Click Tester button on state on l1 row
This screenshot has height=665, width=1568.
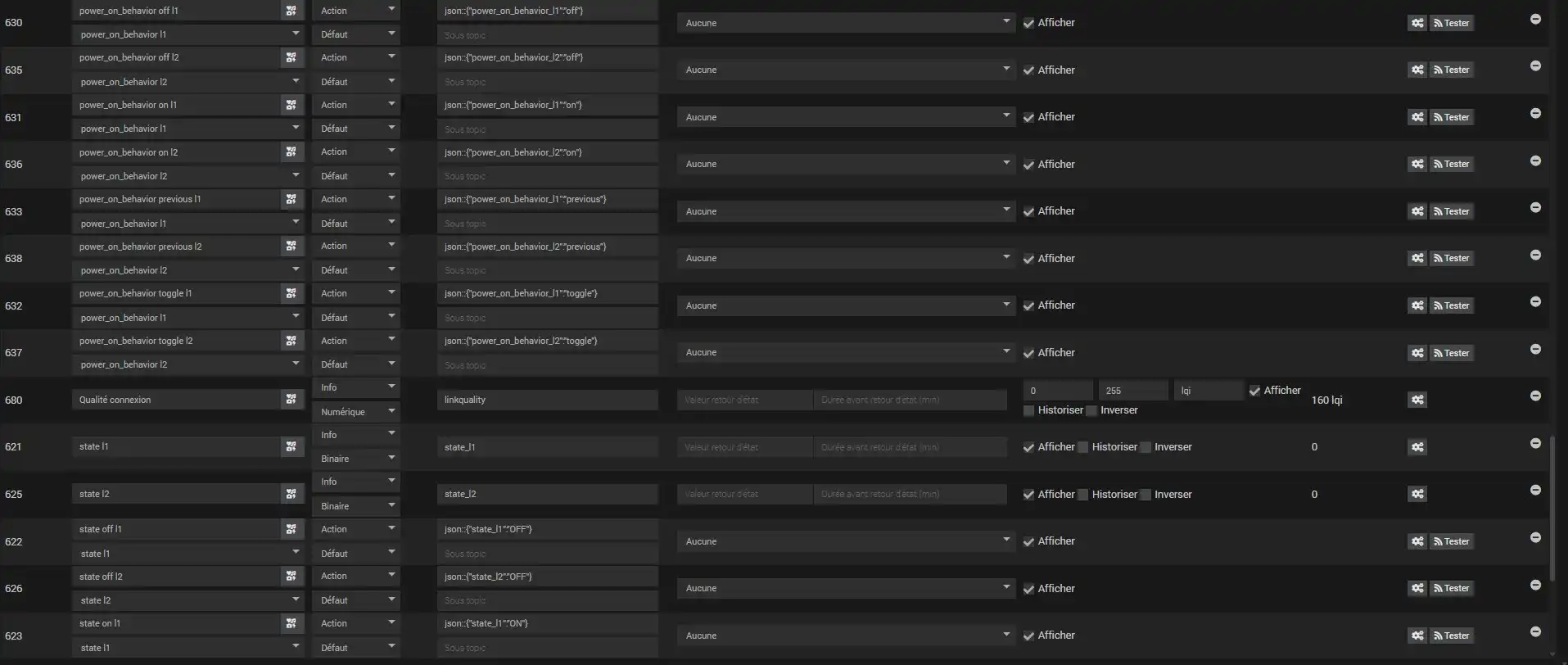[1451, 636]
